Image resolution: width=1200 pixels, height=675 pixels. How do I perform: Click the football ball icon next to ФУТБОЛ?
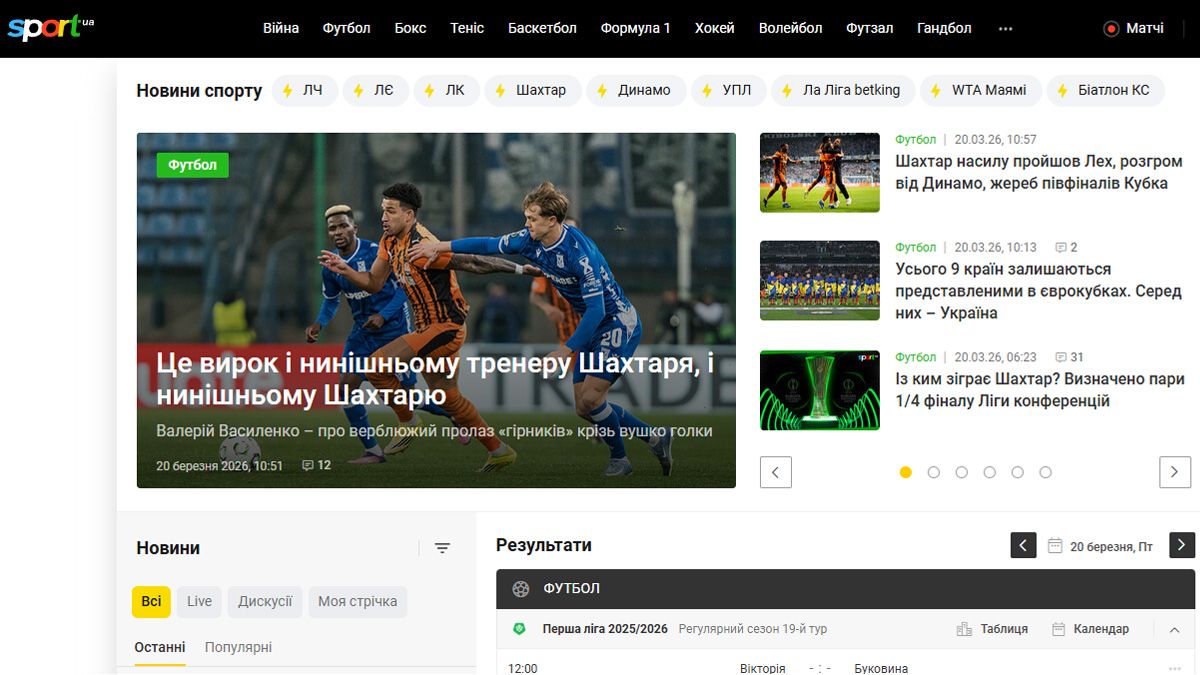(522, 589)
